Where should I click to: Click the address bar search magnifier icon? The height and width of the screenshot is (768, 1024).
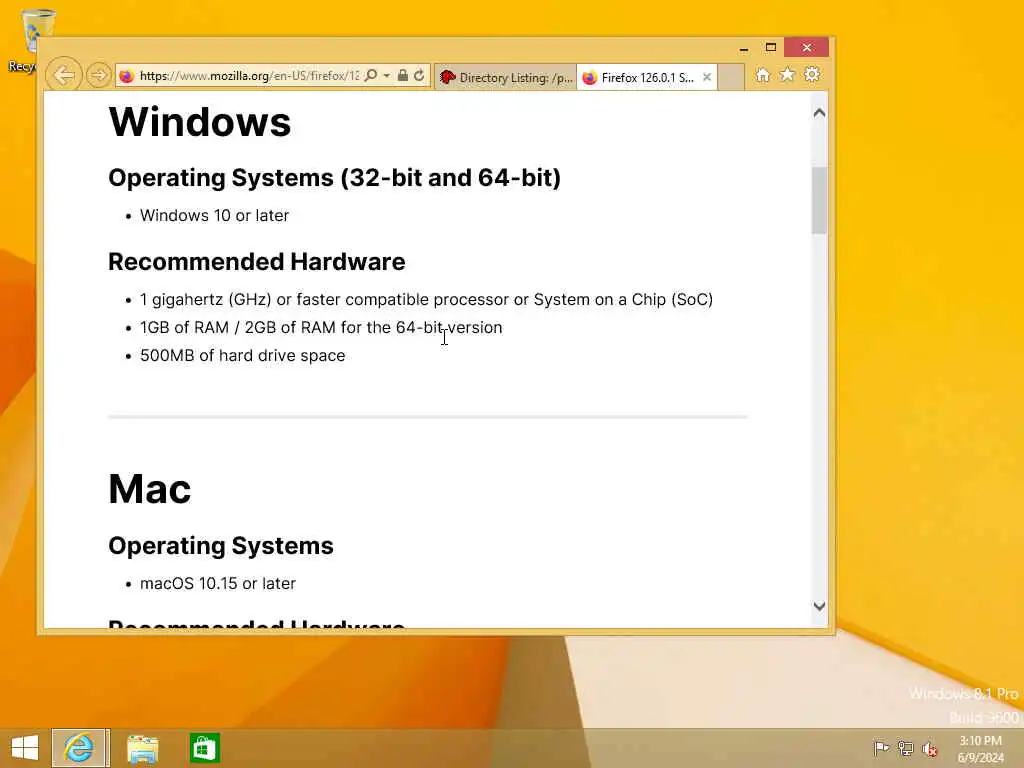pyautogui.click(x=371, y=76)
